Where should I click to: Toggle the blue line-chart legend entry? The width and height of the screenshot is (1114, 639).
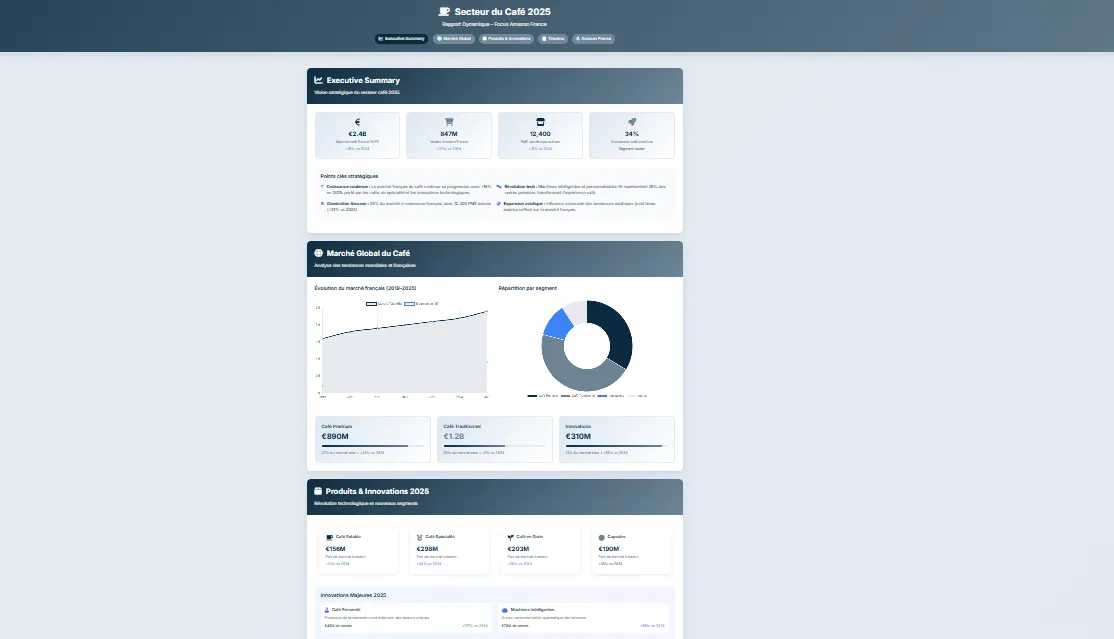pos(421,304)
